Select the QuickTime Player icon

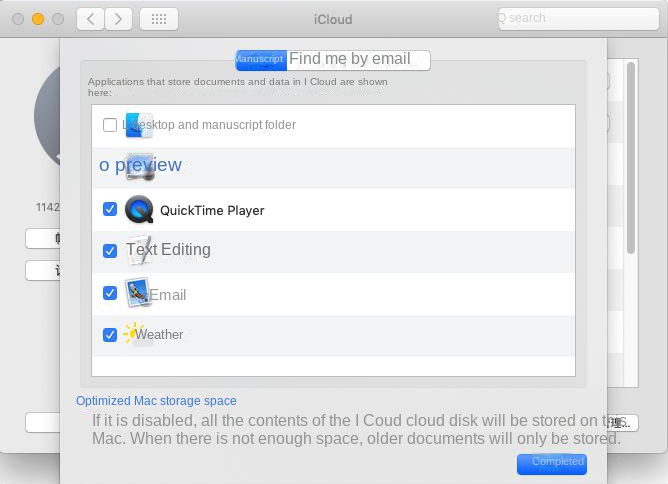click(139, 210)
